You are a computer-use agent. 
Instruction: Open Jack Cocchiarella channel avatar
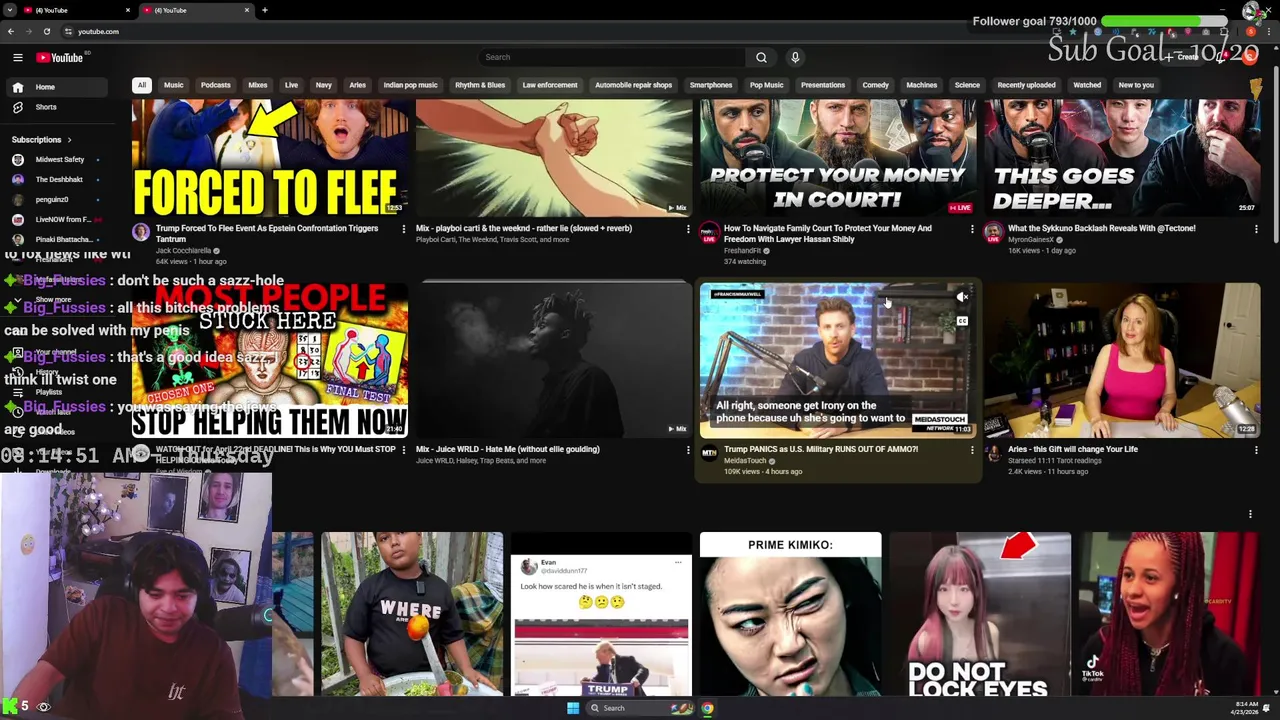(x=141, y=233)
